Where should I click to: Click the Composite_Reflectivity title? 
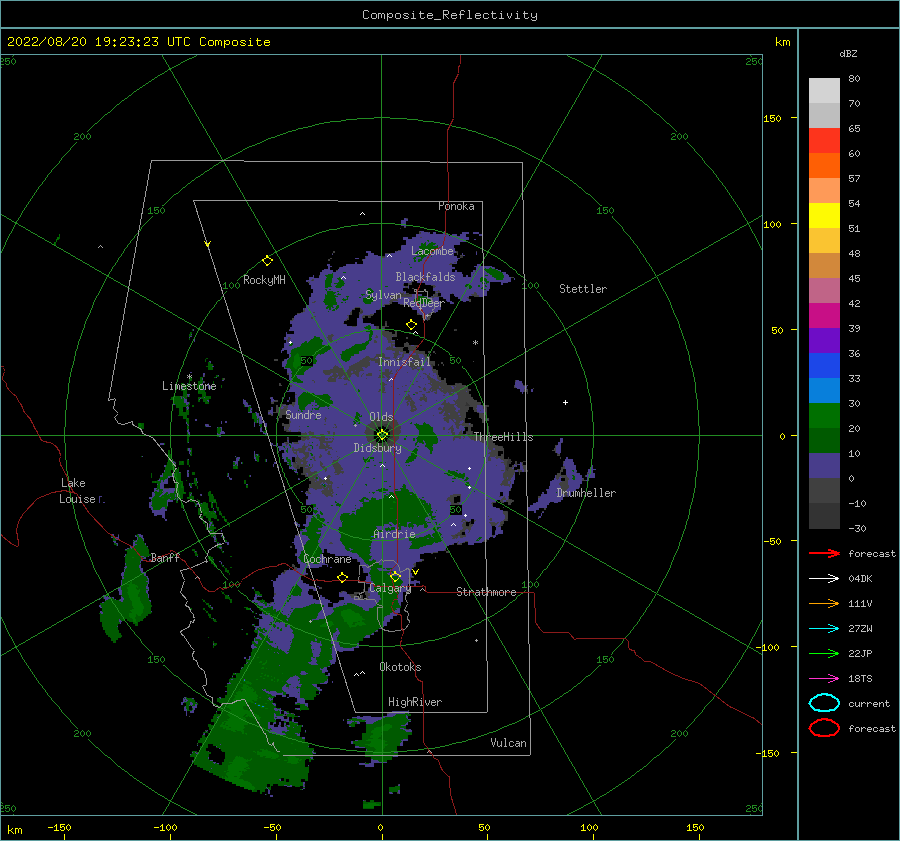pyautogui.click(x=450, y=15)
